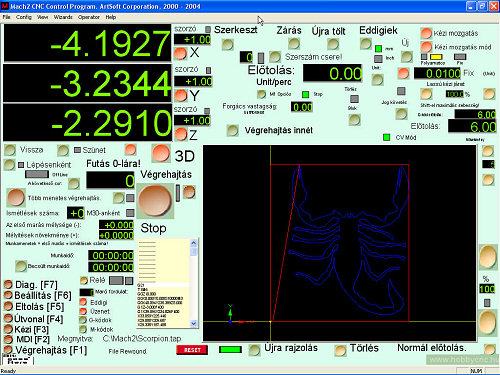Click the red RESET button

pyautogui.click(x=192, y=350)
